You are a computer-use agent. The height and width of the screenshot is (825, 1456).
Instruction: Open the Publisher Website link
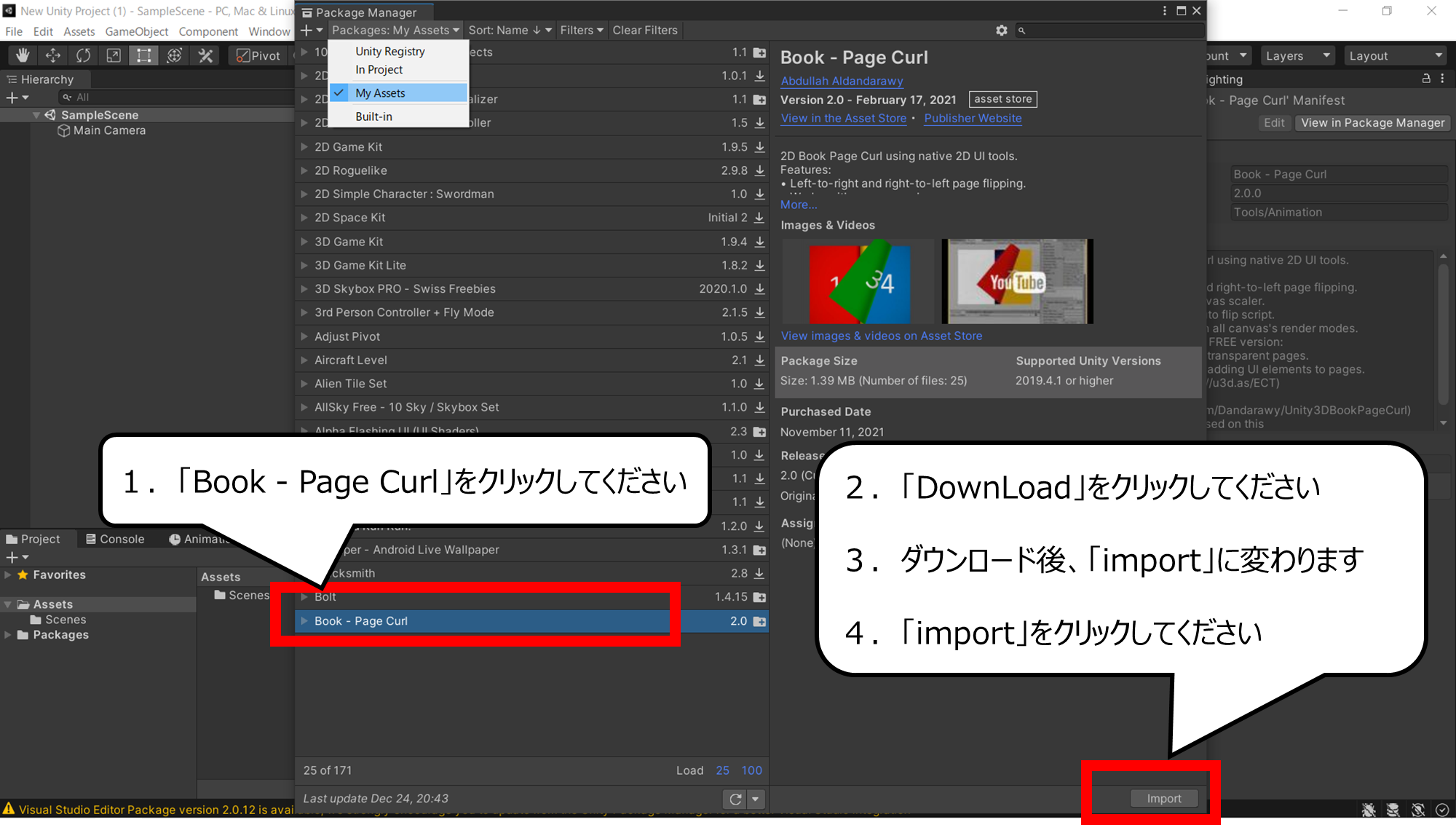point(973,118)
